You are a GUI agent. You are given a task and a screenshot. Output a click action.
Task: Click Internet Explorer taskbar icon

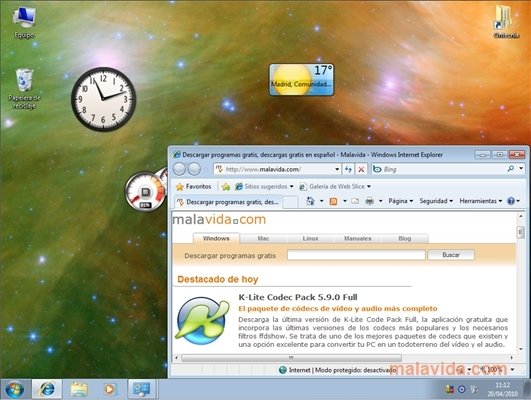[x=47, y=389]
